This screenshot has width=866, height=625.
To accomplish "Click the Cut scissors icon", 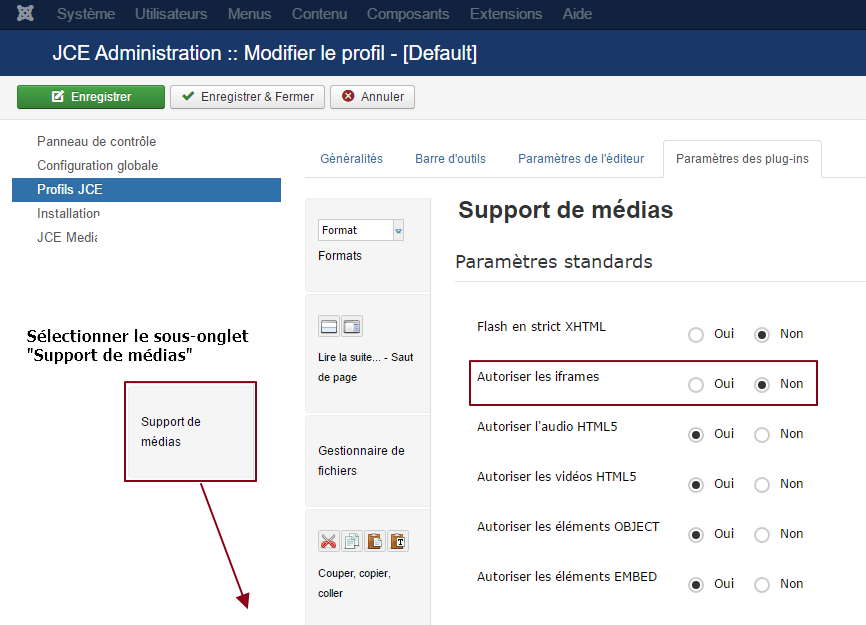I will [x=329, y=542].
